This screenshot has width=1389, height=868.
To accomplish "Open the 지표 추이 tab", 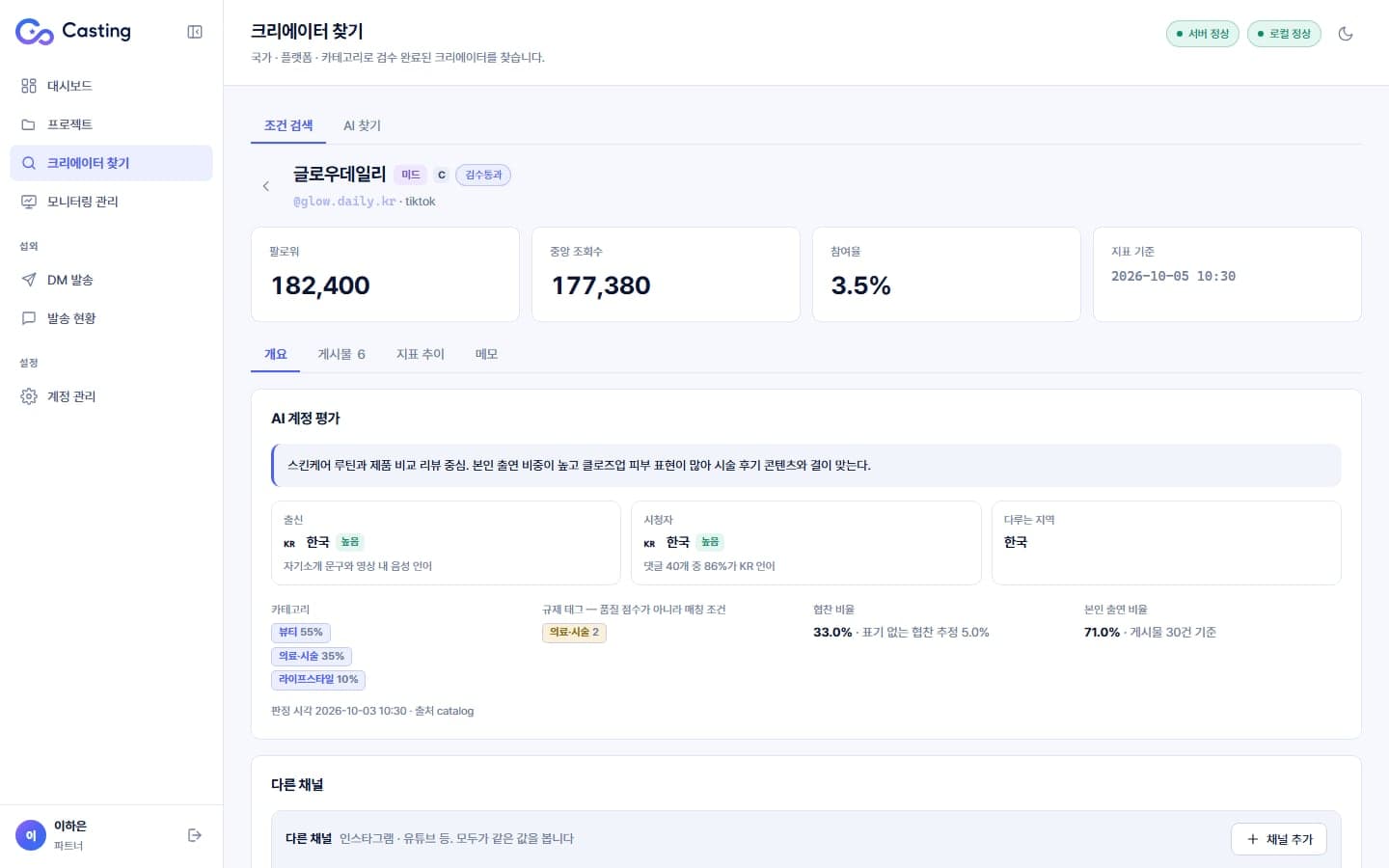I will coord(421,354).
